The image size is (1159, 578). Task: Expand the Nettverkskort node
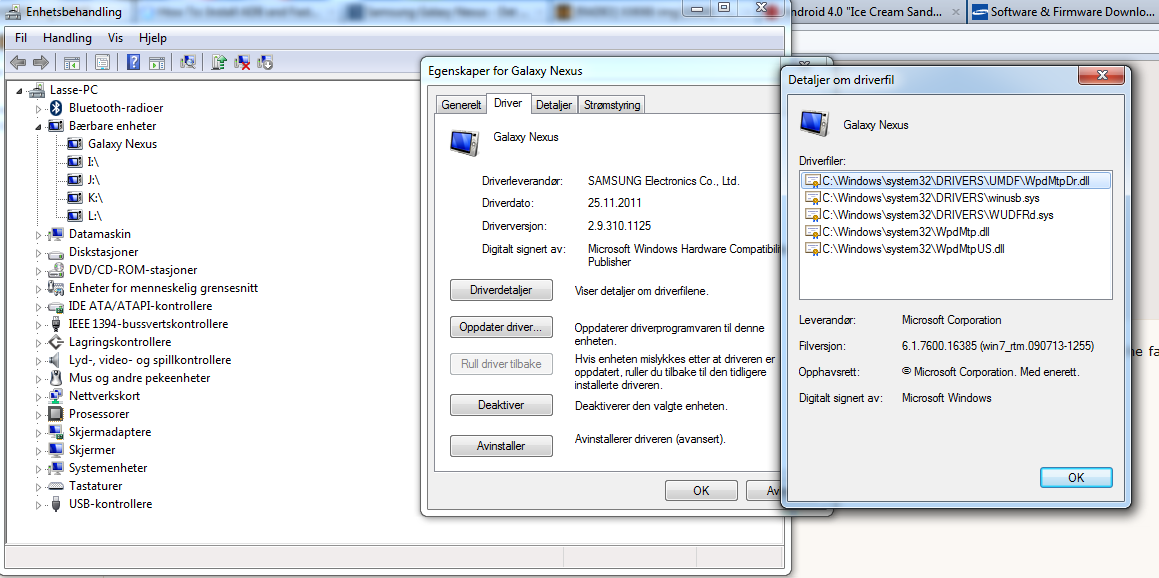click(38, 396)
